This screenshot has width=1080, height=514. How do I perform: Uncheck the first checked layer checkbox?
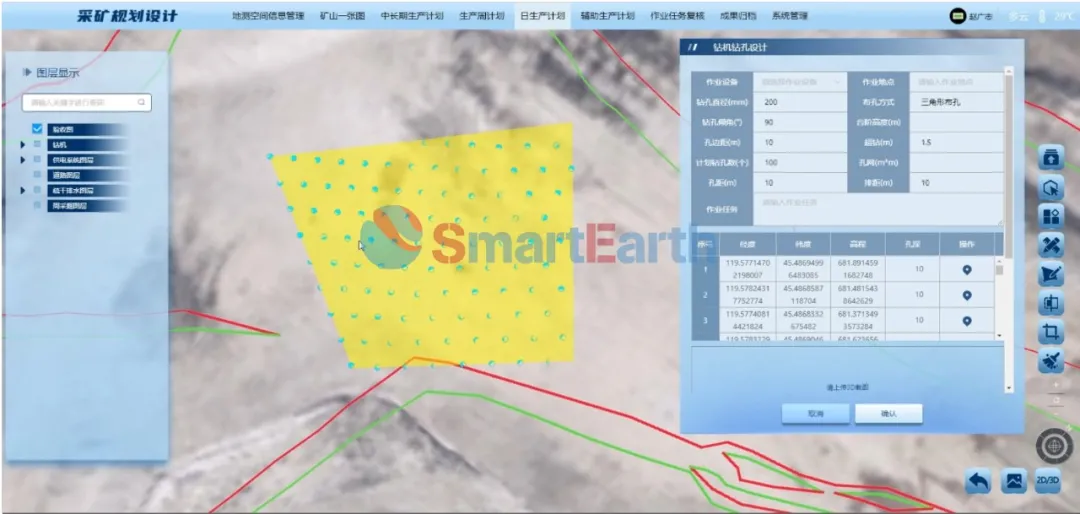[x=37, y=129]
